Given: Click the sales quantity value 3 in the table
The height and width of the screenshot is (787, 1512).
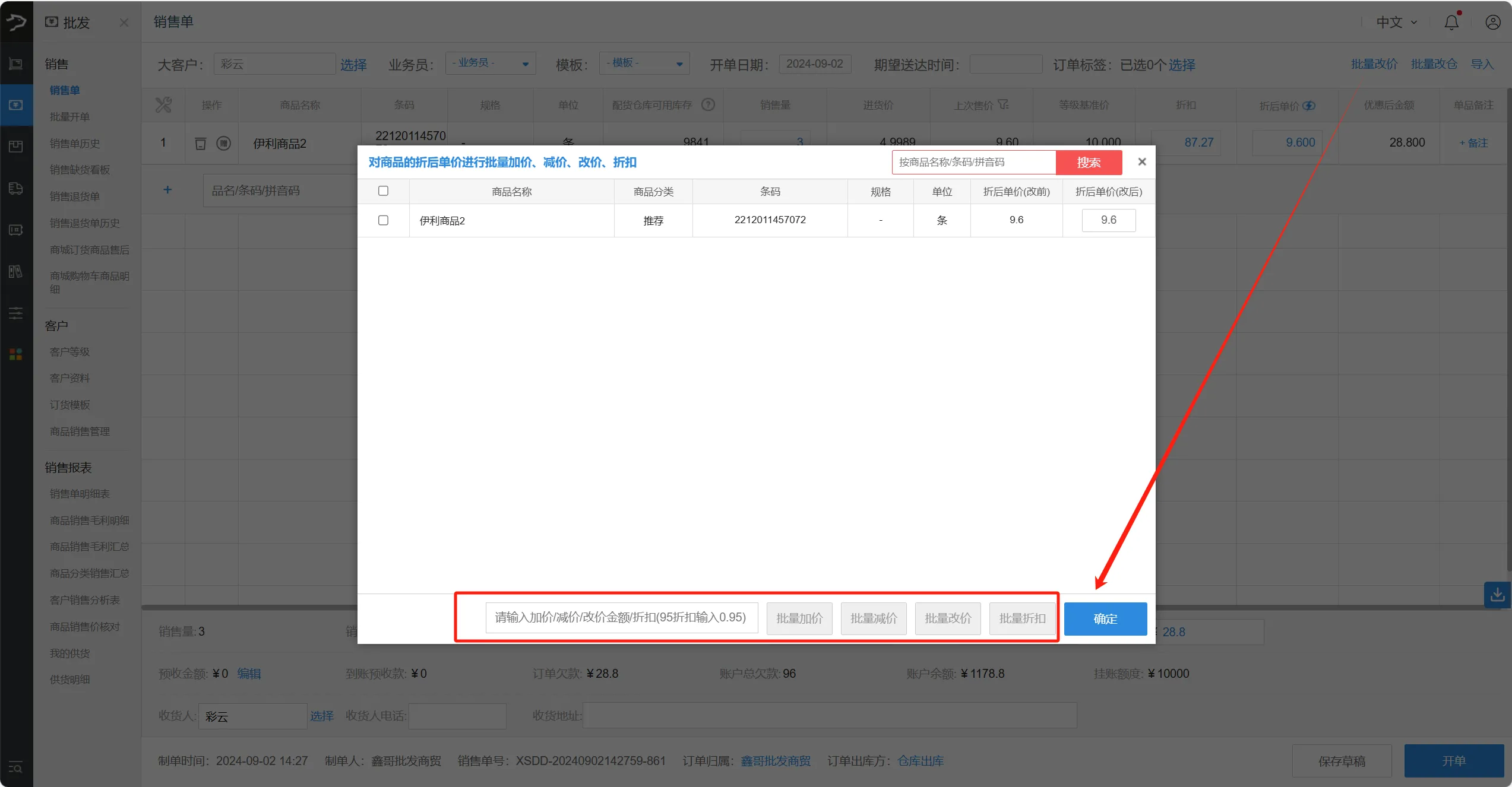Looking at the screenshot, I should pyautogui.click(x=800, y=142).
